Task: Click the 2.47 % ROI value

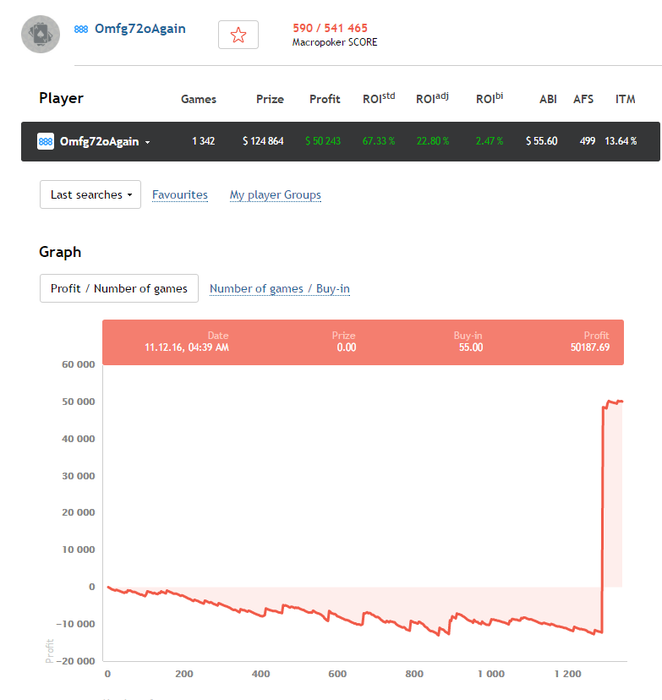Action: pos(489,141)
